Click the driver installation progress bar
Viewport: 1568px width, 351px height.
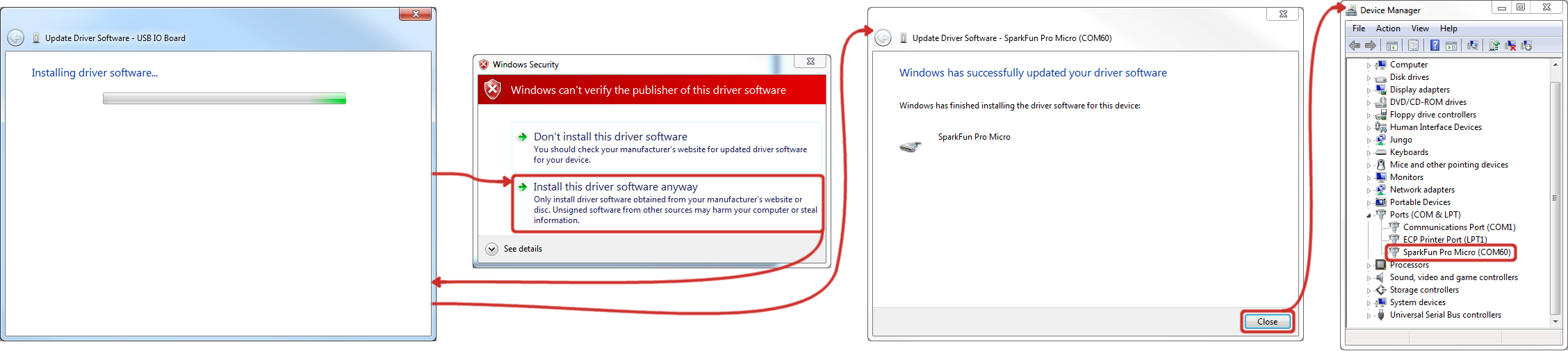[x=224, y=99]
